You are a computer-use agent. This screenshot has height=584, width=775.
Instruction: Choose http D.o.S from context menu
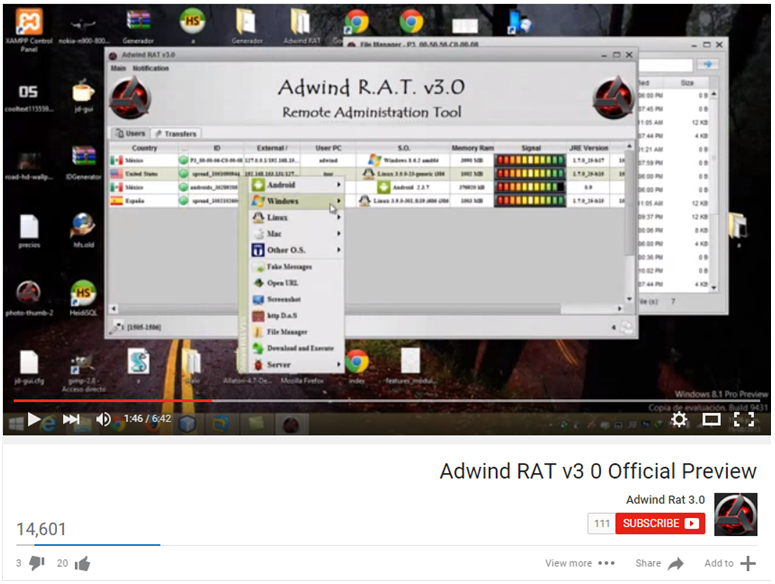(296, 316)
